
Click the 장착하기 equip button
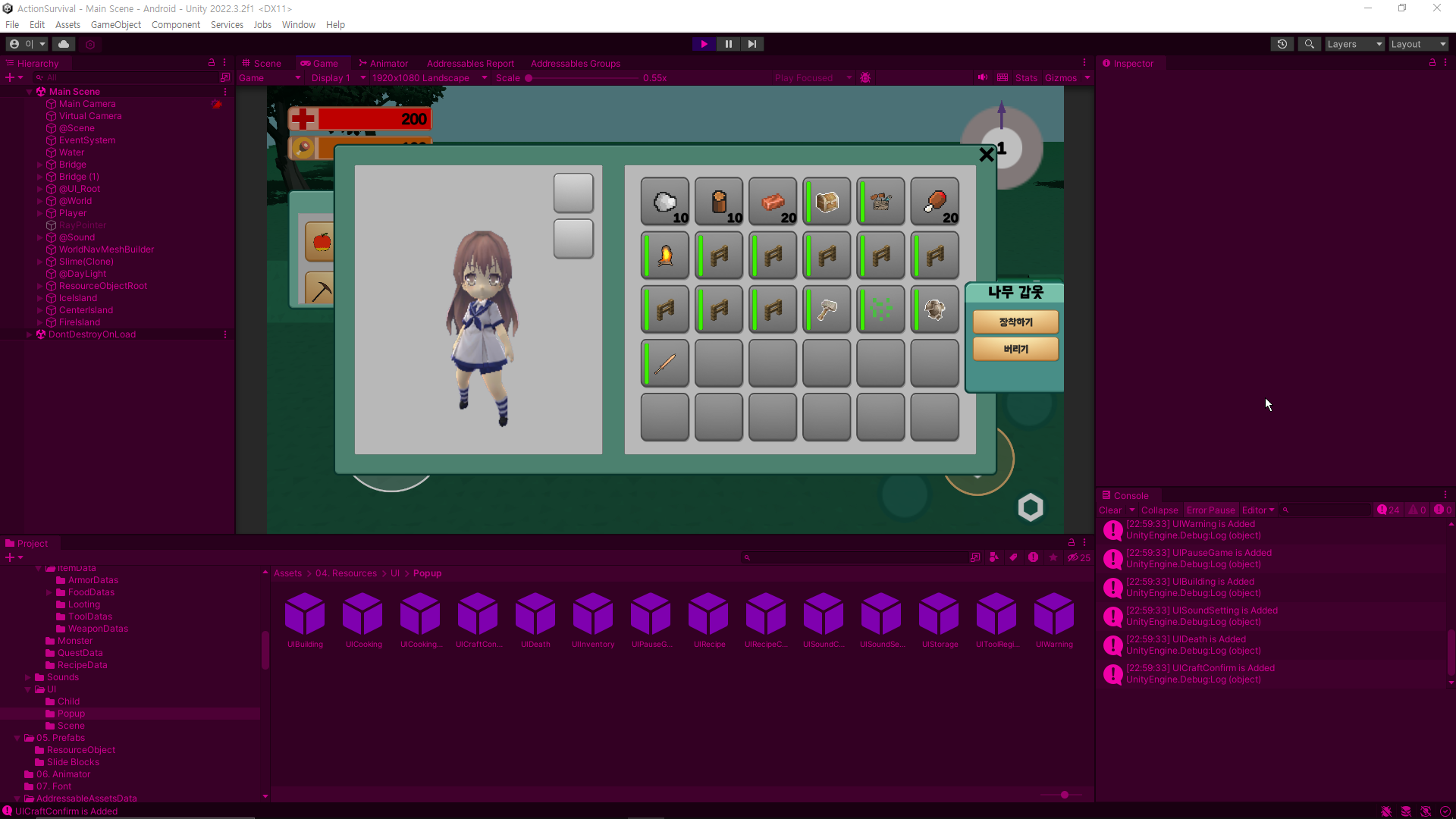point(1015,322)
